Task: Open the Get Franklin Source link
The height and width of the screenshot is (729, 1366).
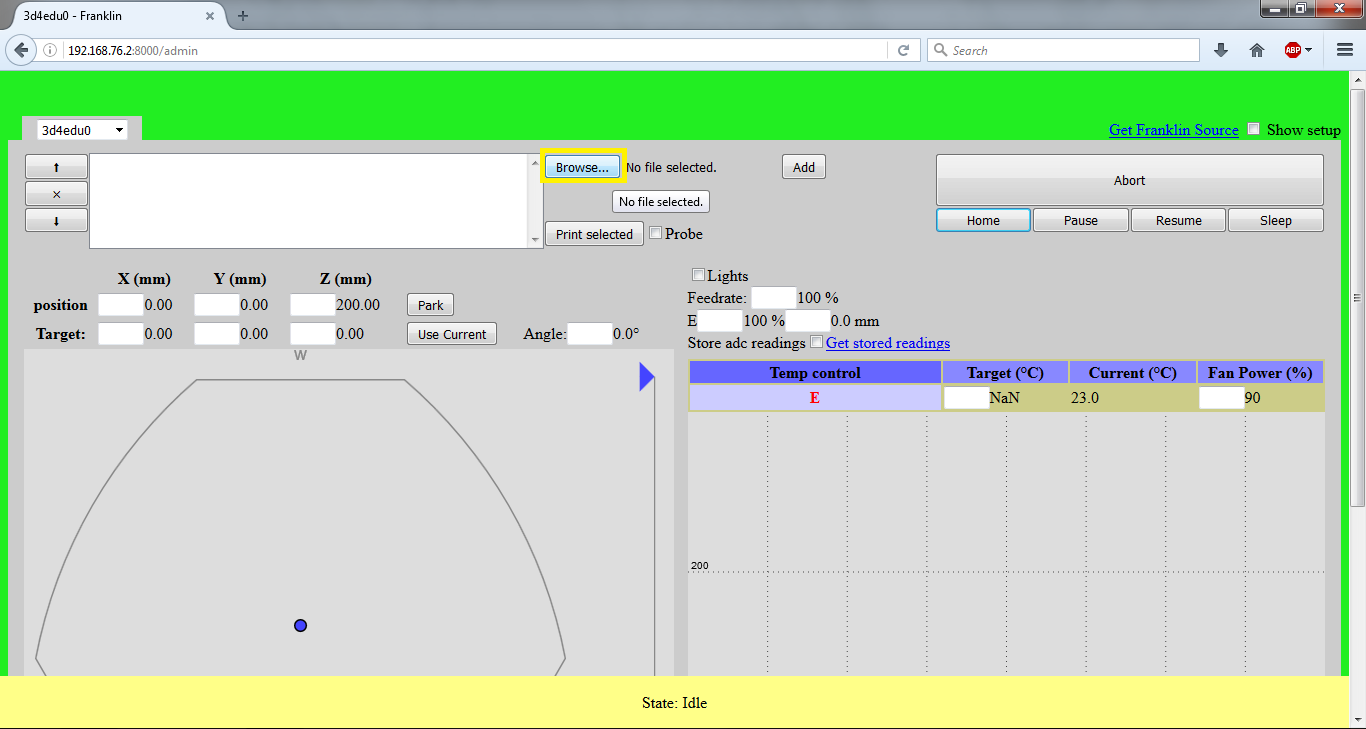Action: (1173, 130)
